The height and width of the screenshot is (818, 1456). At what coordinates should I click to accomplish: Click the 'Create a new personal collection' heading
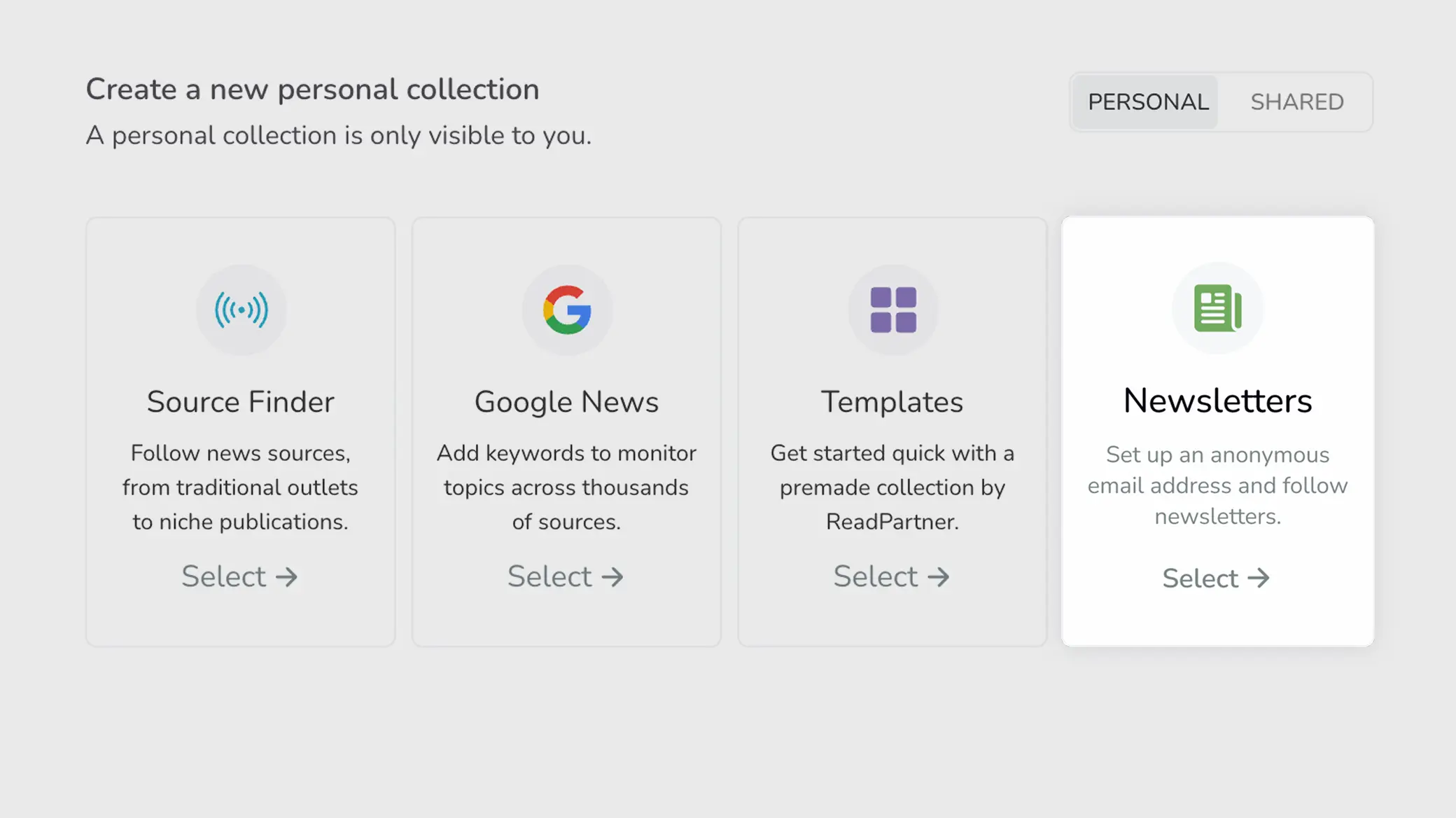pos(312,89)
